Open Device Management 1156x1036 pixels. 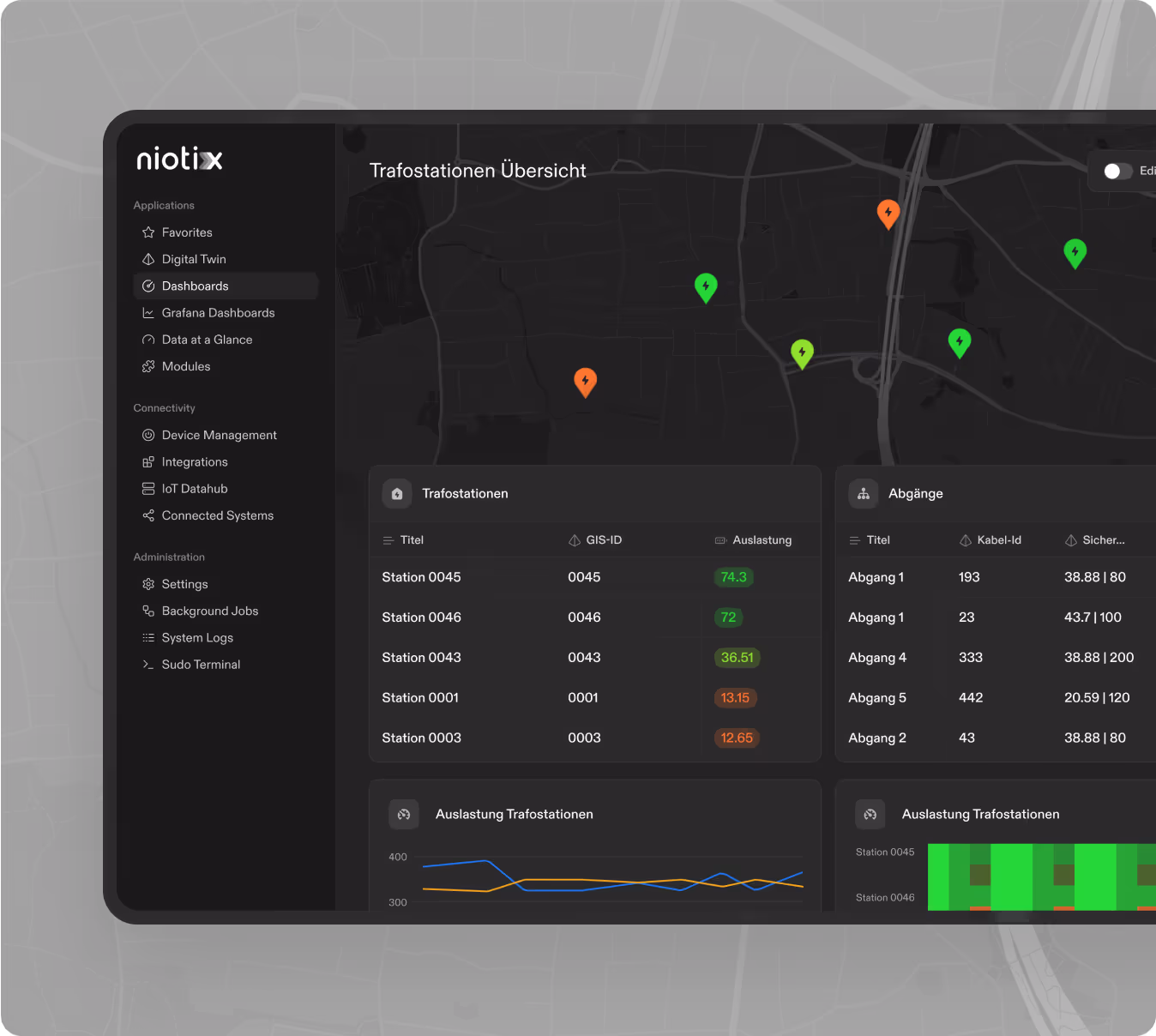click(x=219, y=435)
